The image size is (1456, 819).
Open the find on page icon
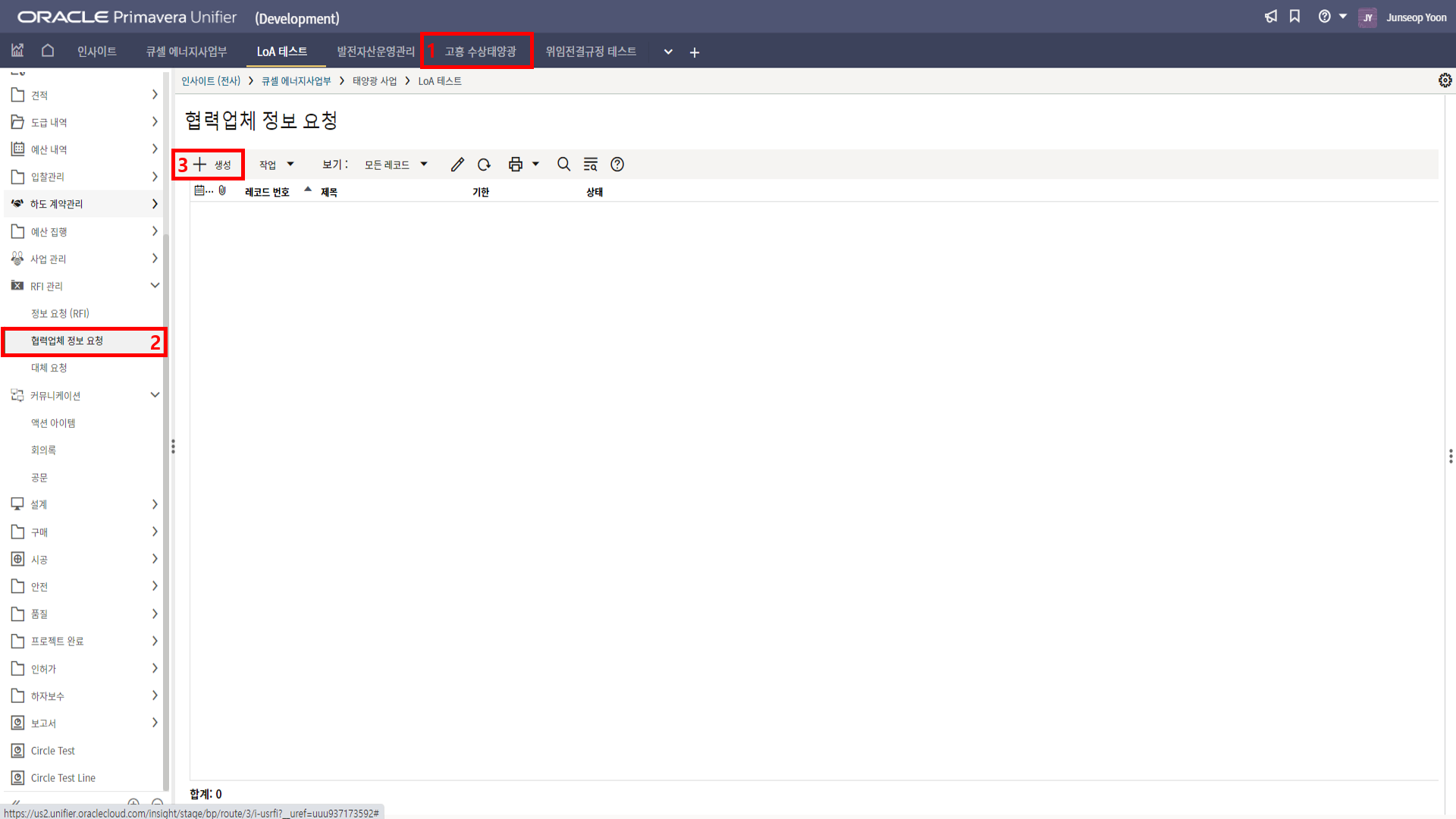point(590,165)
